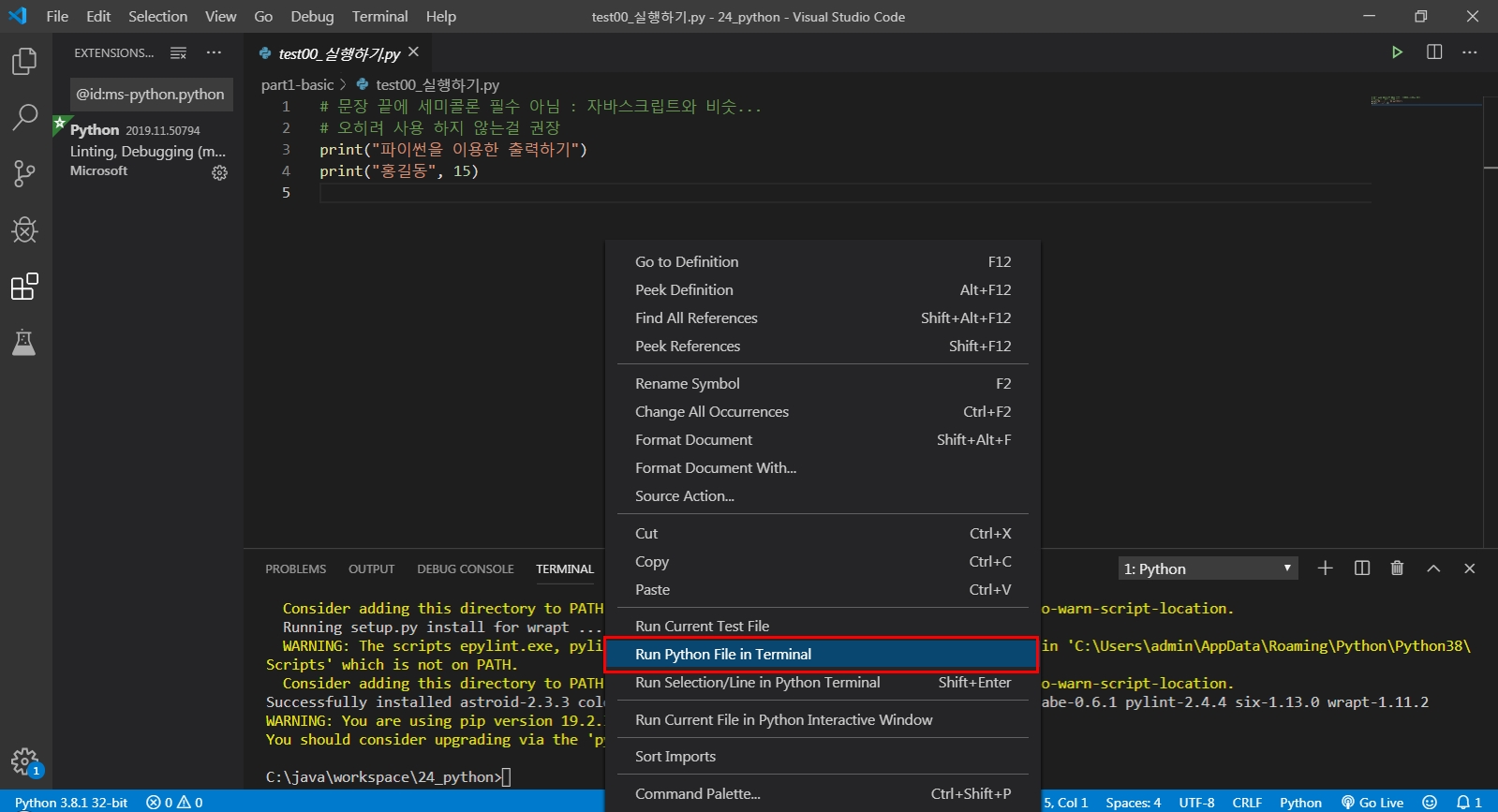Image resolution: width=1498 pixels, height=812 pixels.
Task: Choose Copy from context menu
Action: (x=823, y=562)
